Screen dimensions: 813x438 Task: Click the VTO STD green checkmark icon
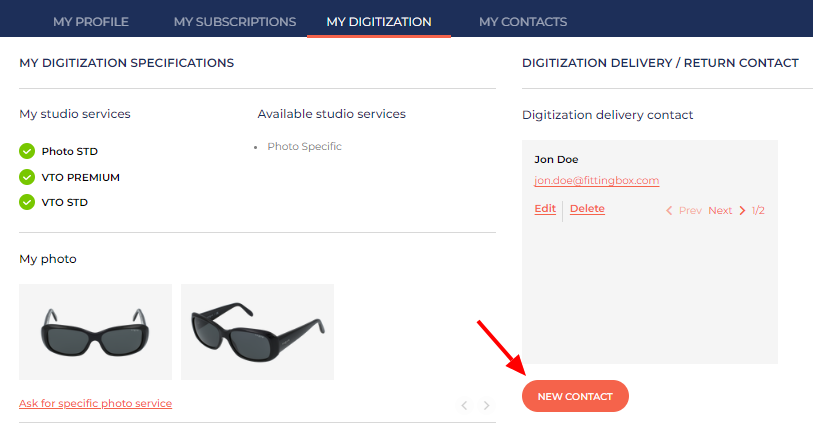pyautogui.click(x=27, y=202)
